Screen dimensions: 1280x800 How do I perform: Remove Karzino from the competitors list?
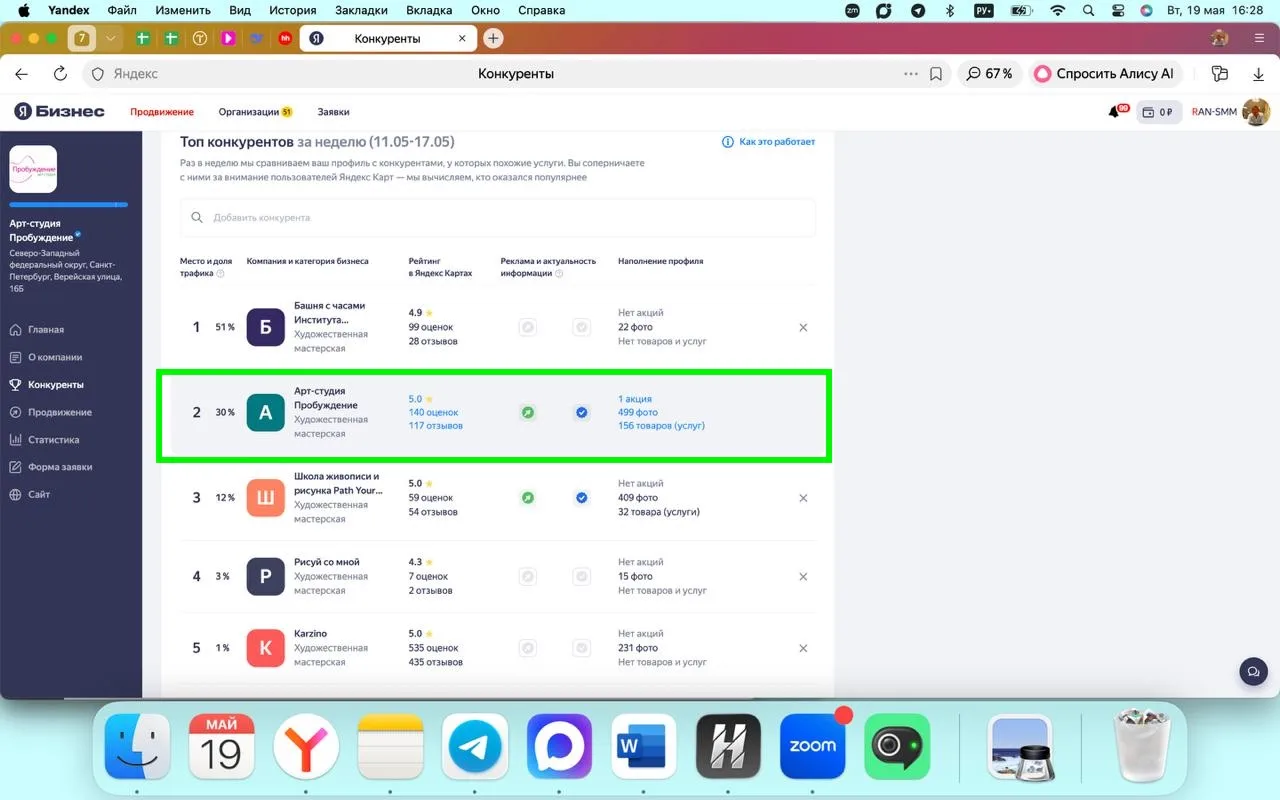coord(803,648)
